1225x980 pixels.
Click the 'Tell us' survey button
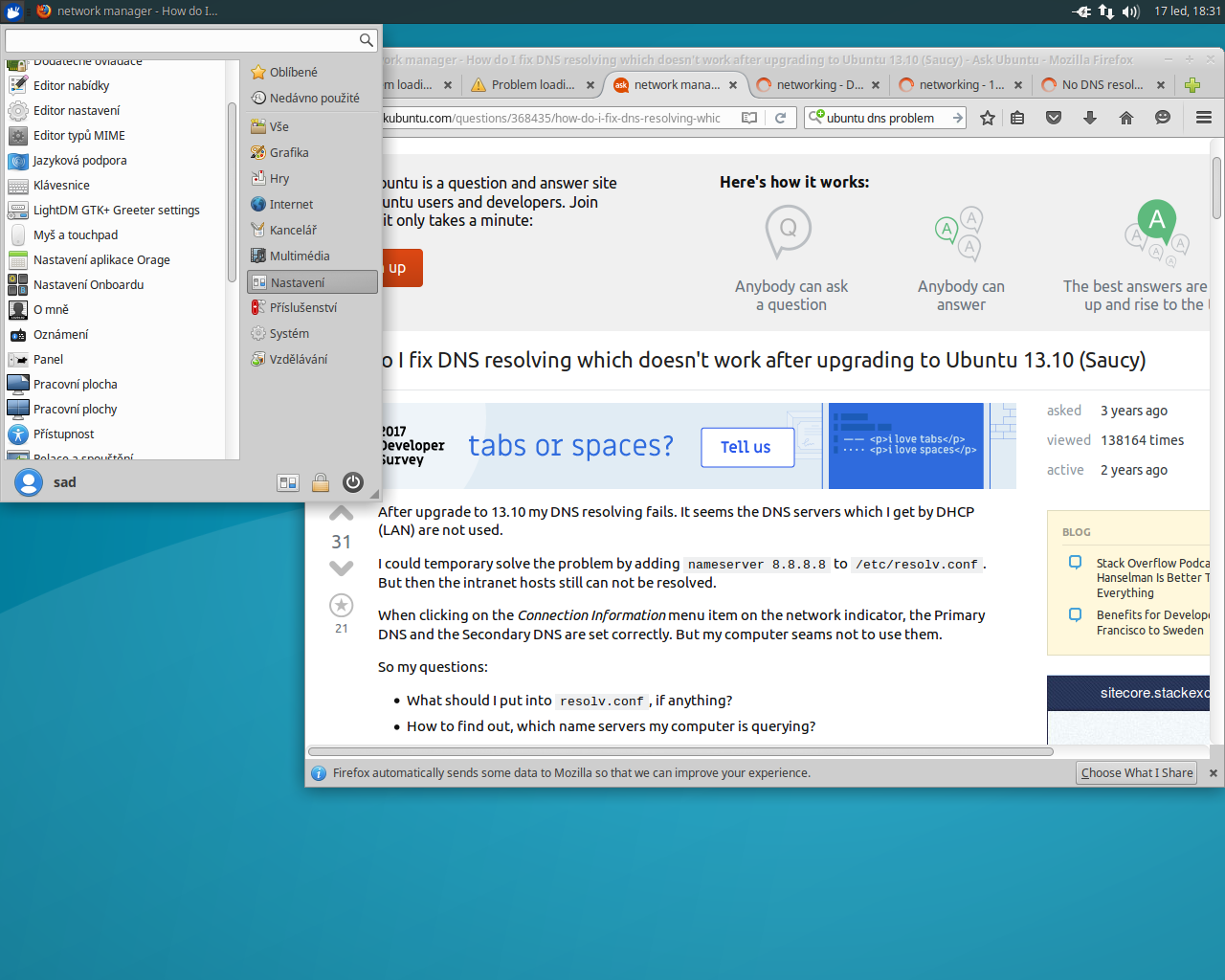(x=746, y=447)
